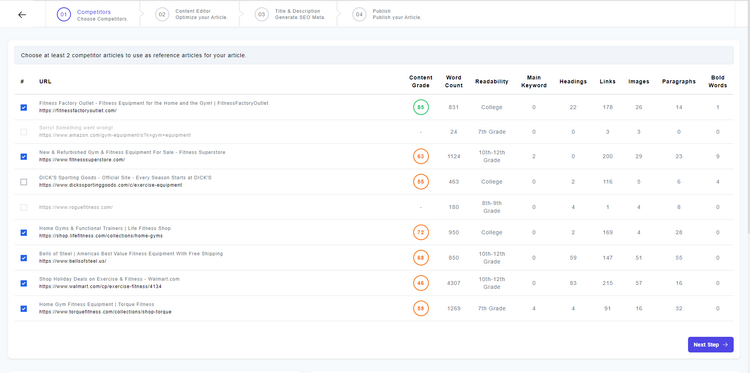Click the Fitness Factory Outlet article title
Screen dimensions: 750x373
point(154,103)
